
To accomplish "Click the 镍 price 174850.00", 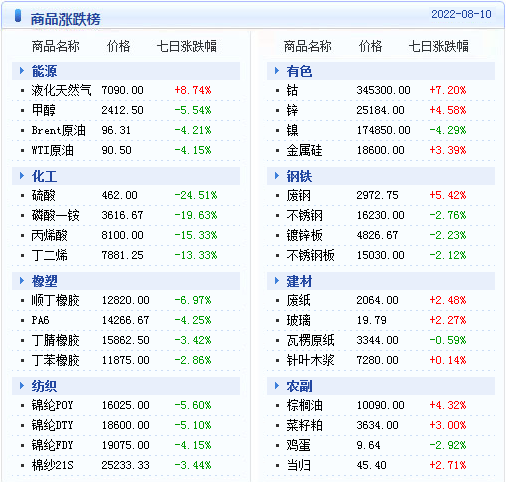I will pyautogui.click(x=383, y=130).
